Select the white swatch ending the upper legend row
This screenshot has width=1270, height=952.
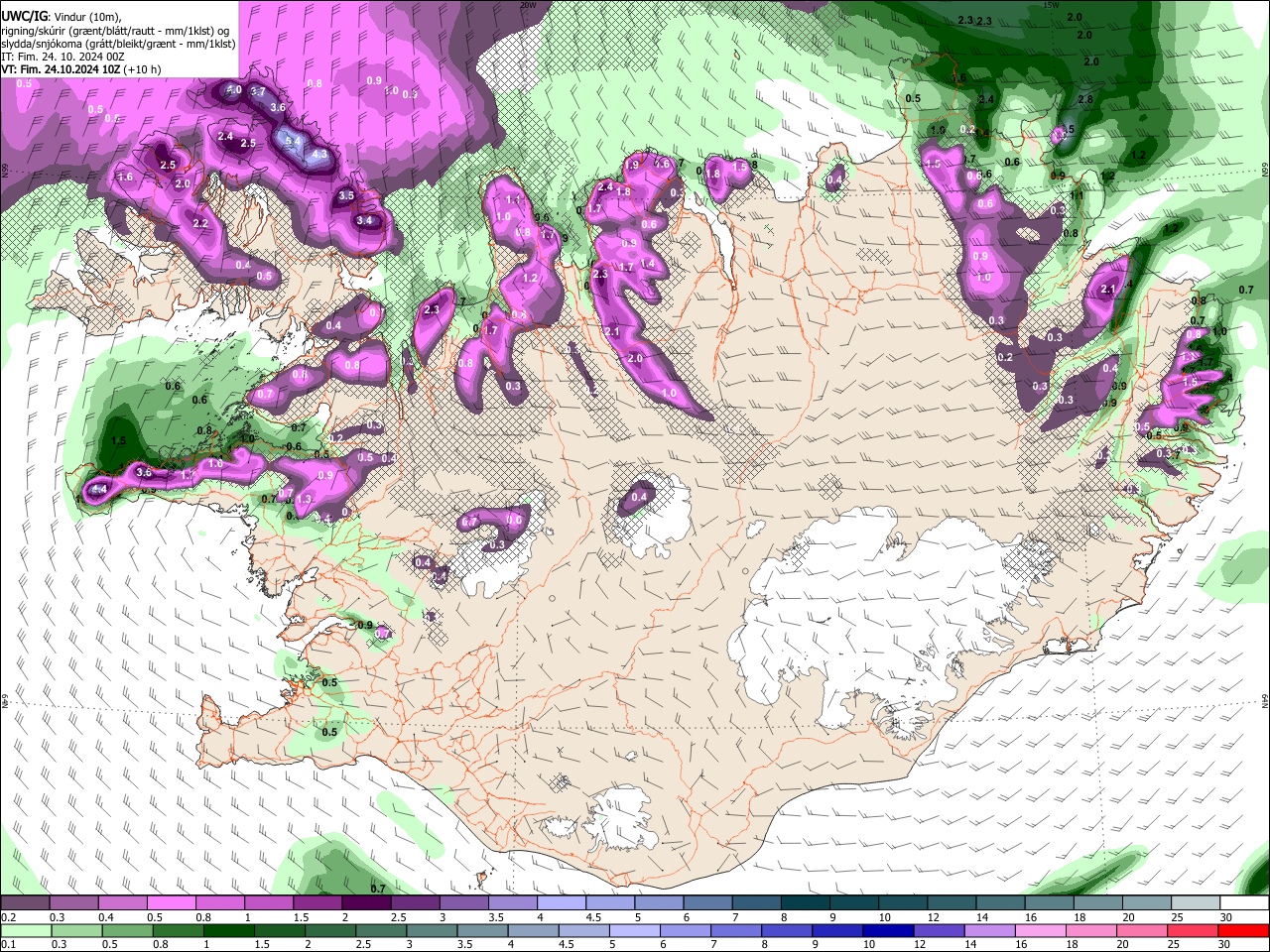pos(1243,903)
